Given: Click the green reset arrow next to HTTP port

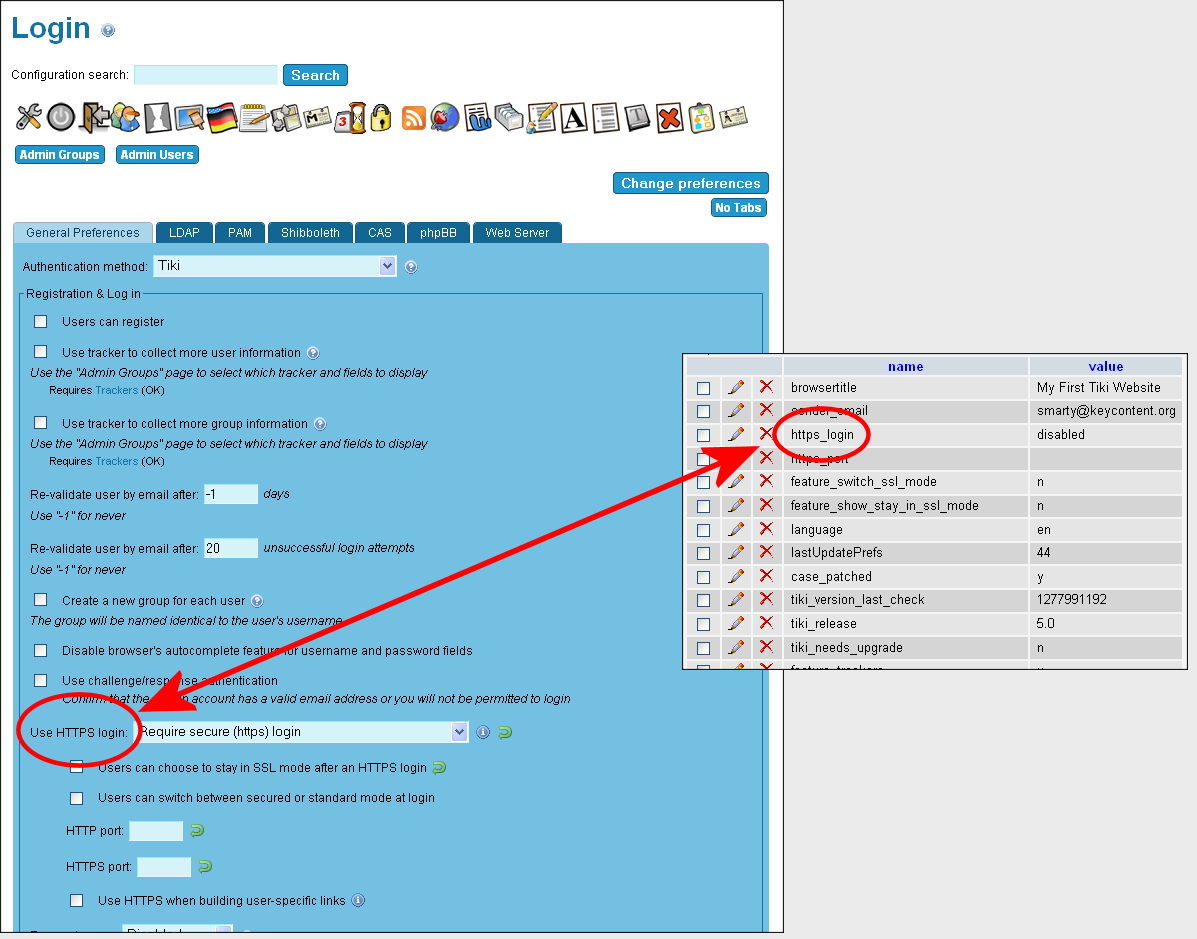Looking at the screenshot, I should click(x=197, y=831).
